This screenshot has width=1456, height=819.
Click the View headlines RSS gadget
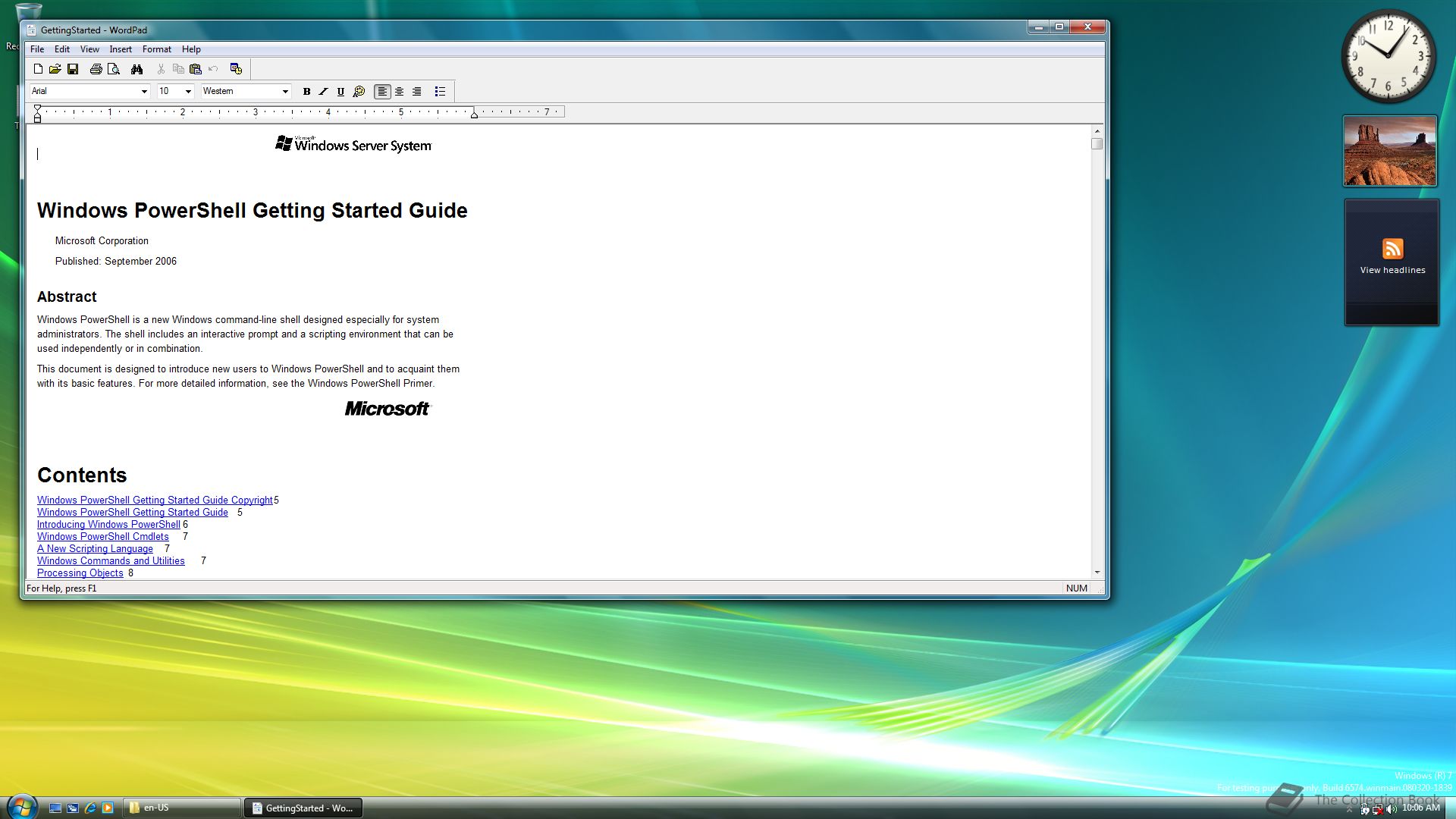(x=1392, y=262)
